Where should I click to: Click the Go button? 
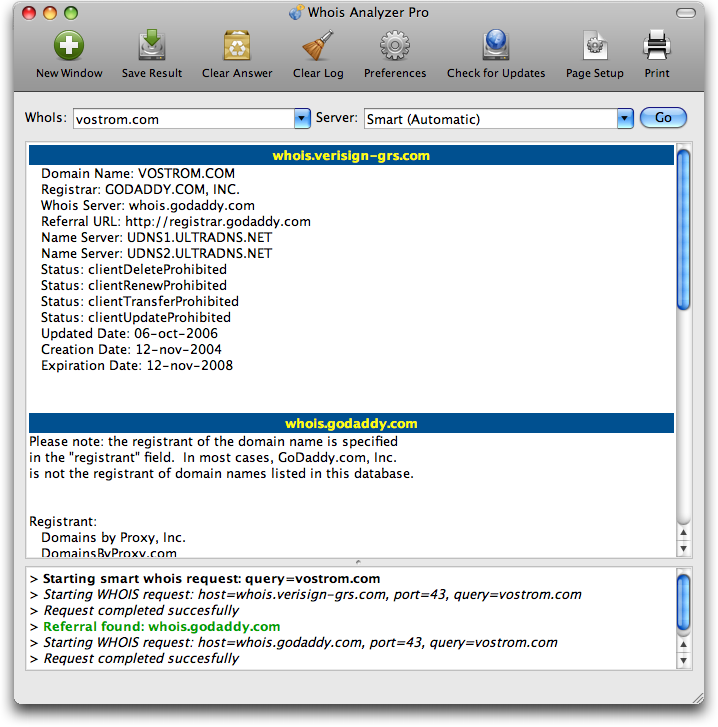coord(663,118)
